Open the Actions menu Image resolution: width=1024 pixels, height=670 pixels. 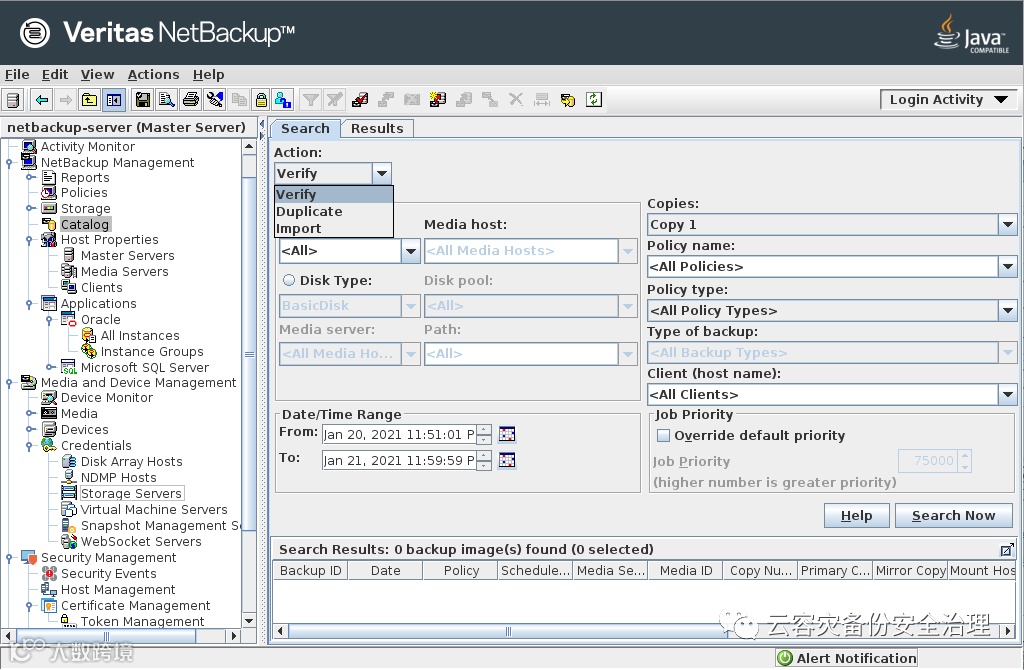pyautogui.click(x=153, y=74)
